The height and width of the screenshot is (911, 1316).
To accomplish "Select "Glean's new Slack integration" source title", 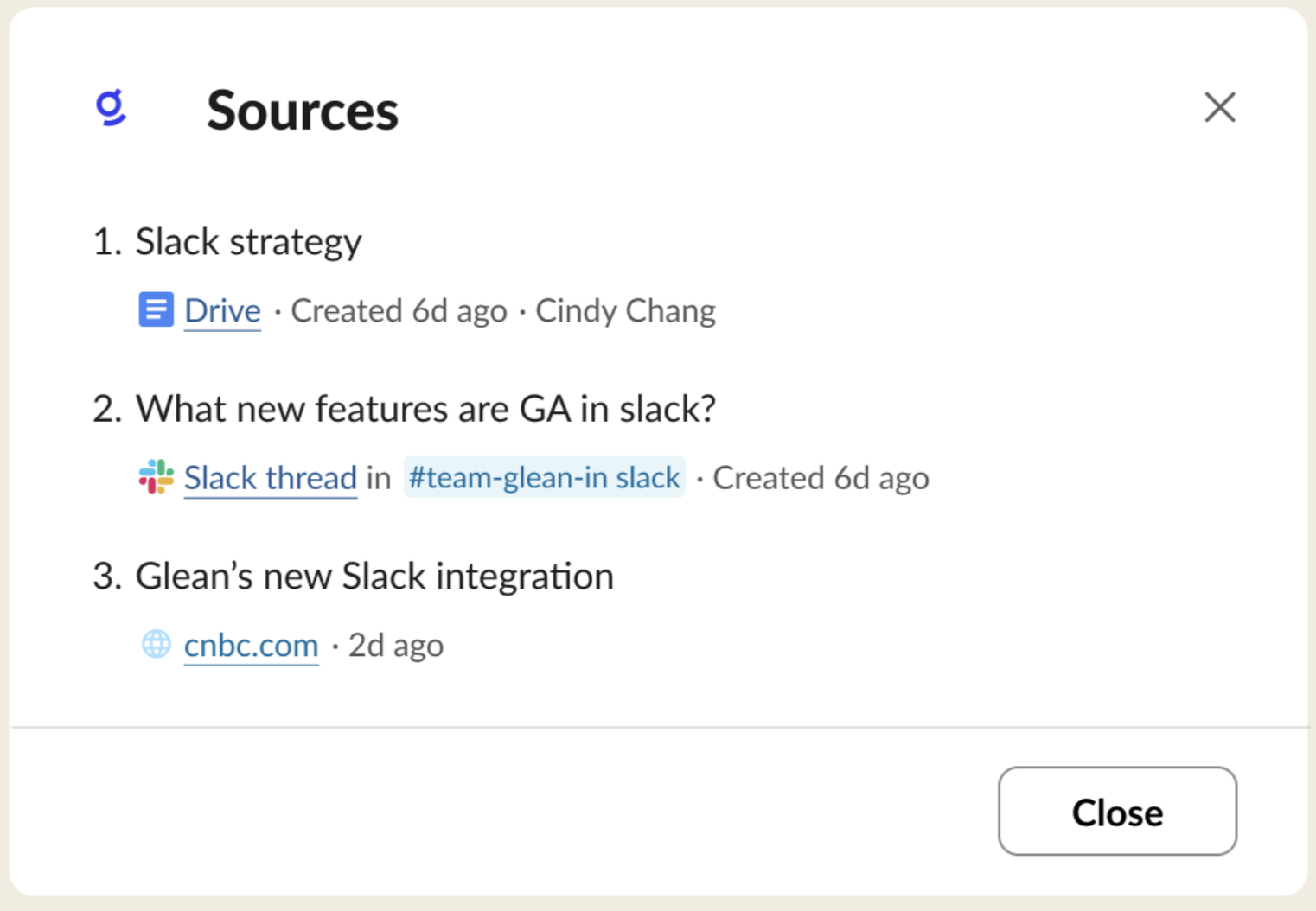I will [374, 577].
